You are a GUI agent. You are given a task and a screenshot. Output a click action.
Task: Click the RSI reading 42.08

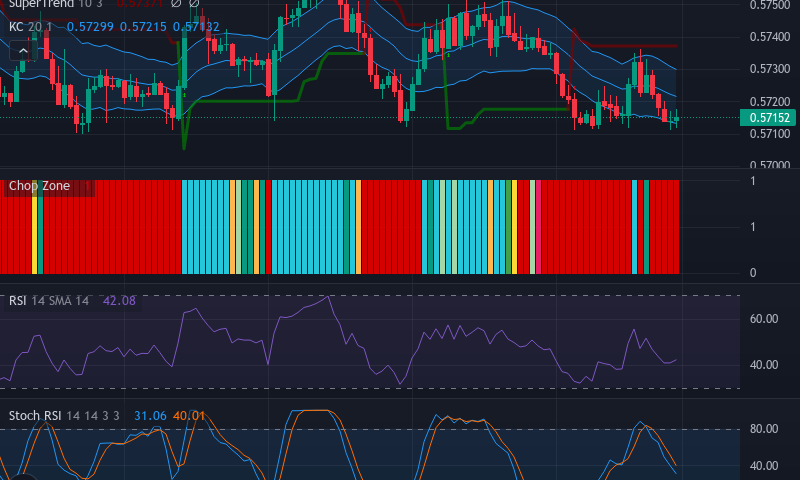click(119, 301)
